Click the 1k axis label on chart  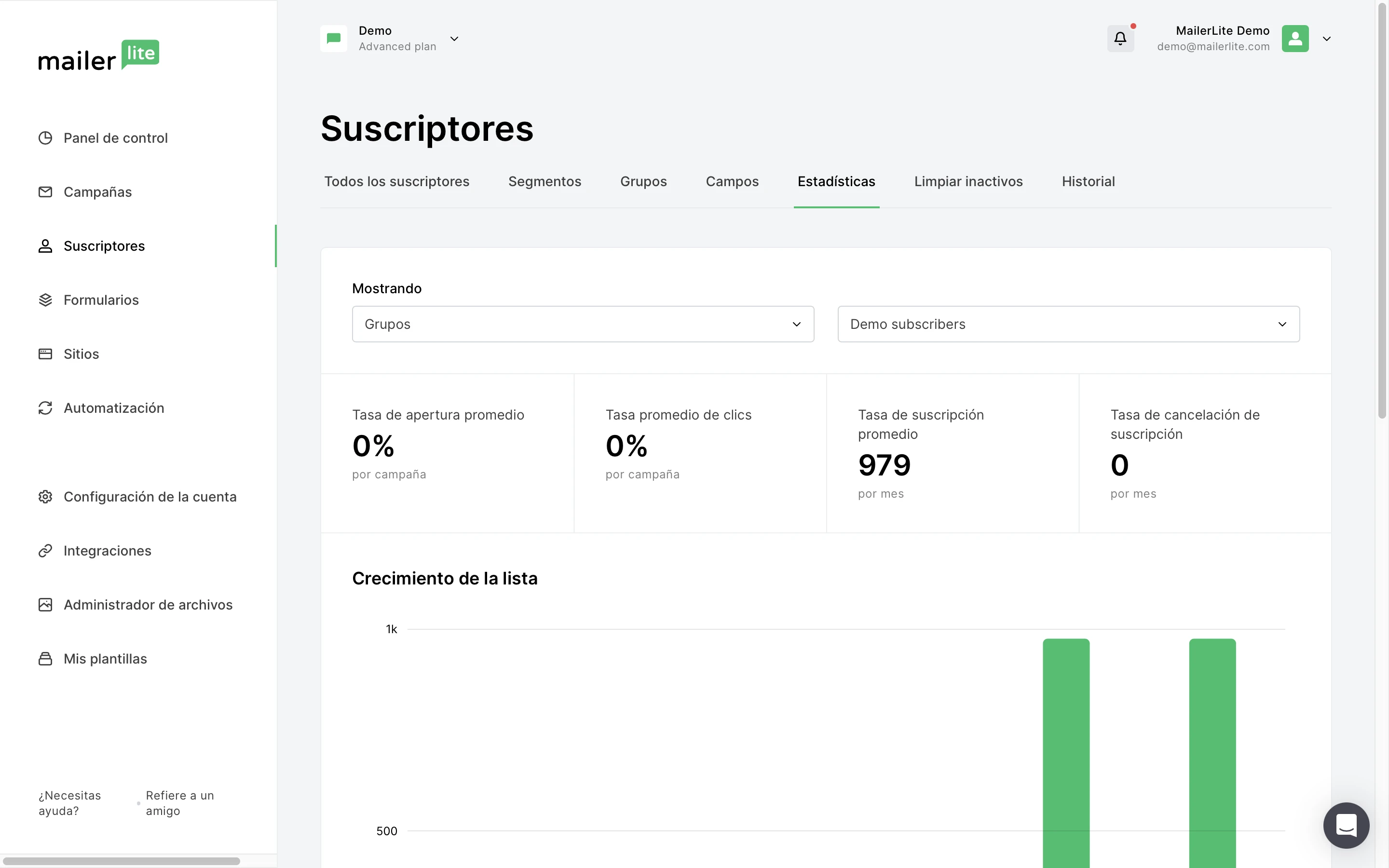pos(392,629)
